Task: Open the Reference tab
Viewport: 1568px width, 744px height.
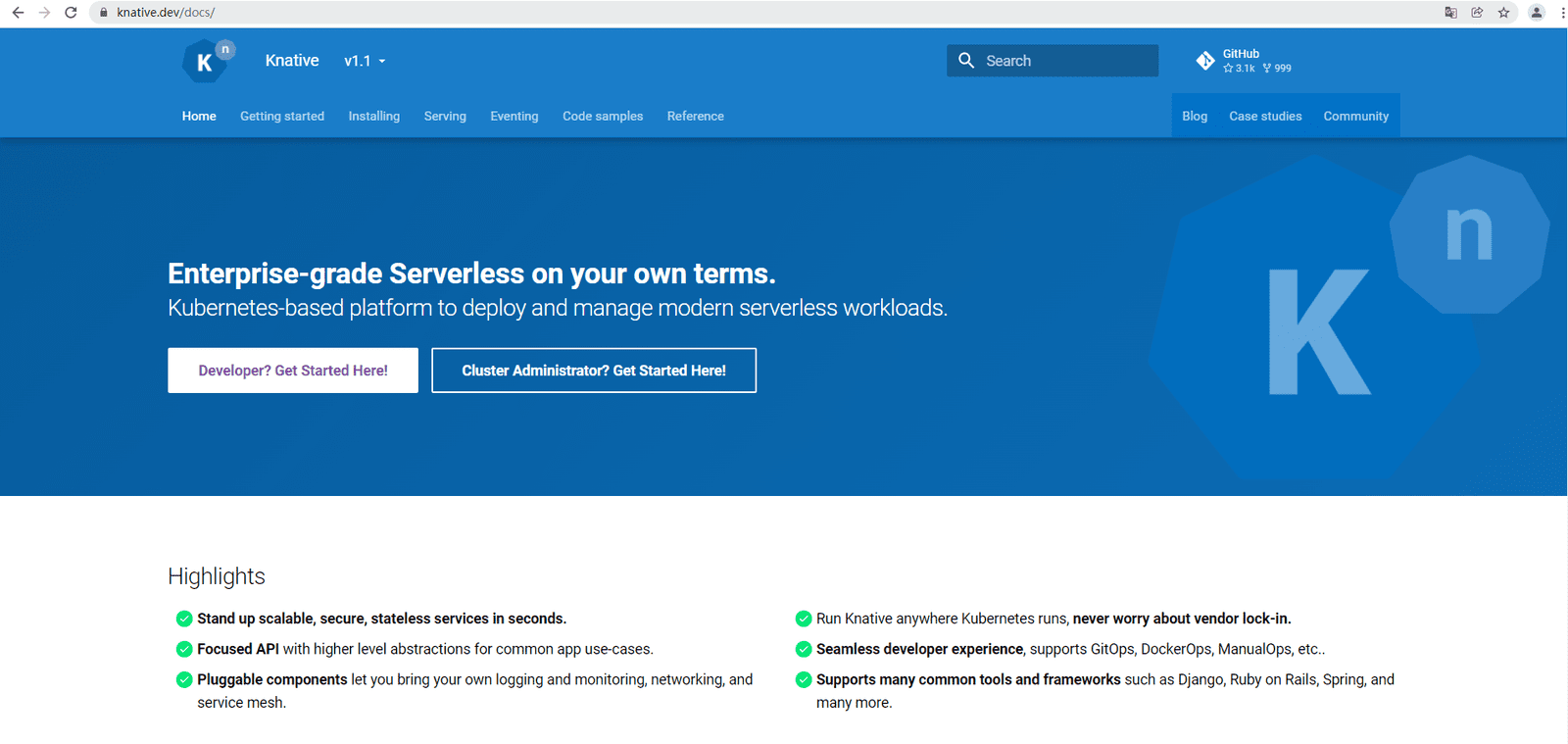Action: coord(696,116)
